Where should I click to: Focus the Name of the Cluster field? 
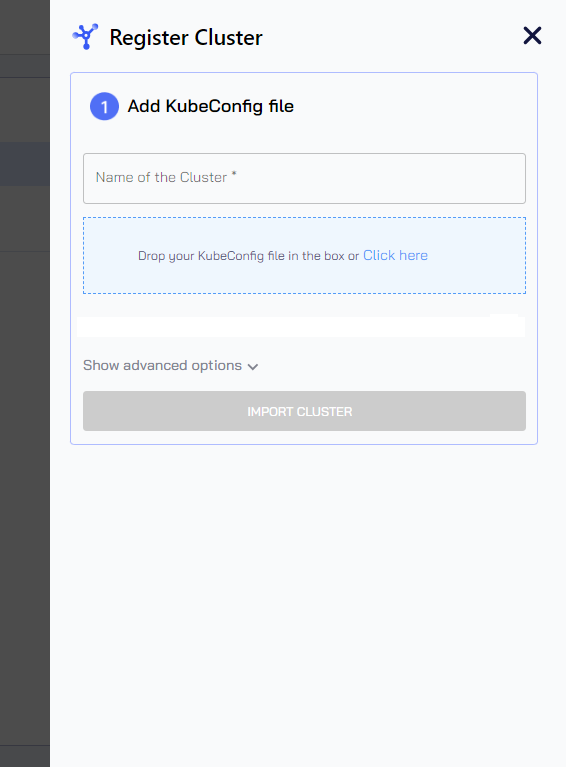point(304,178)
